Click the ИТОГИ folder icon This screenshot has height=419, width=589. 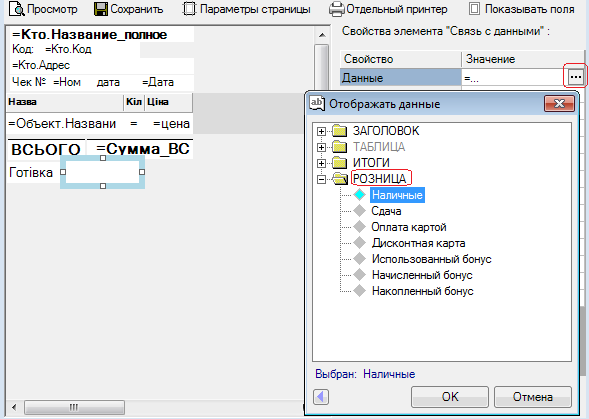coord(340,163)
